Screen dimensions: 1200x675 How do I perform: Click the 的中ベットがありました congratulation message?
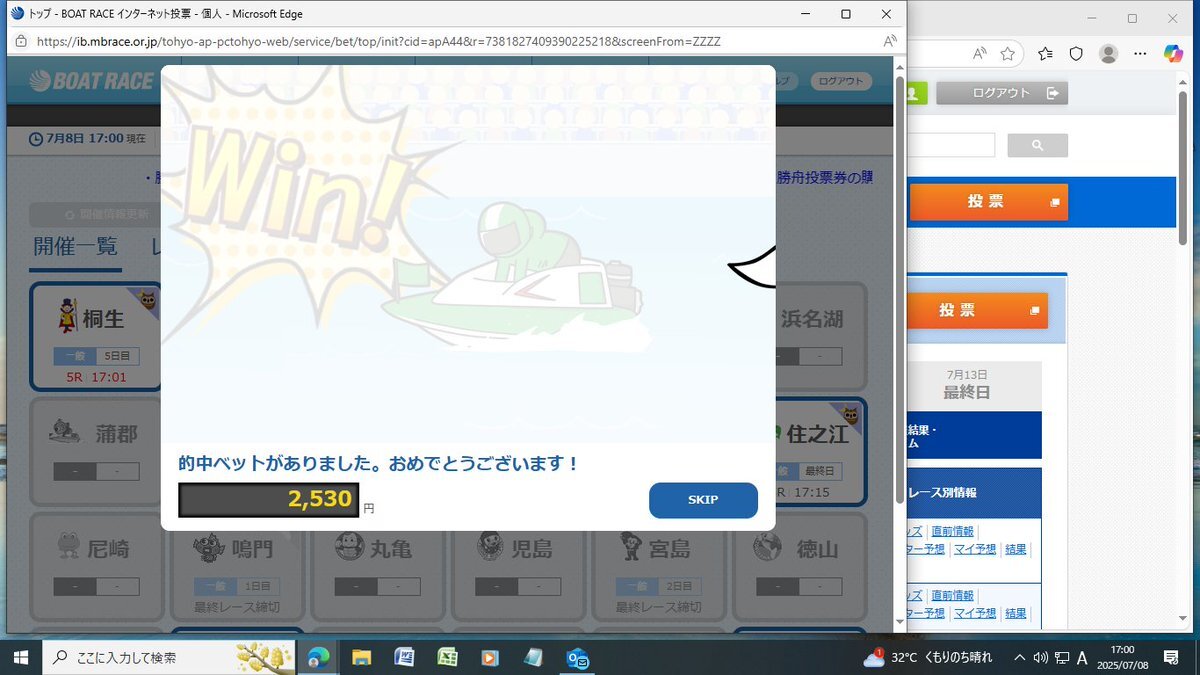(379, 464)
